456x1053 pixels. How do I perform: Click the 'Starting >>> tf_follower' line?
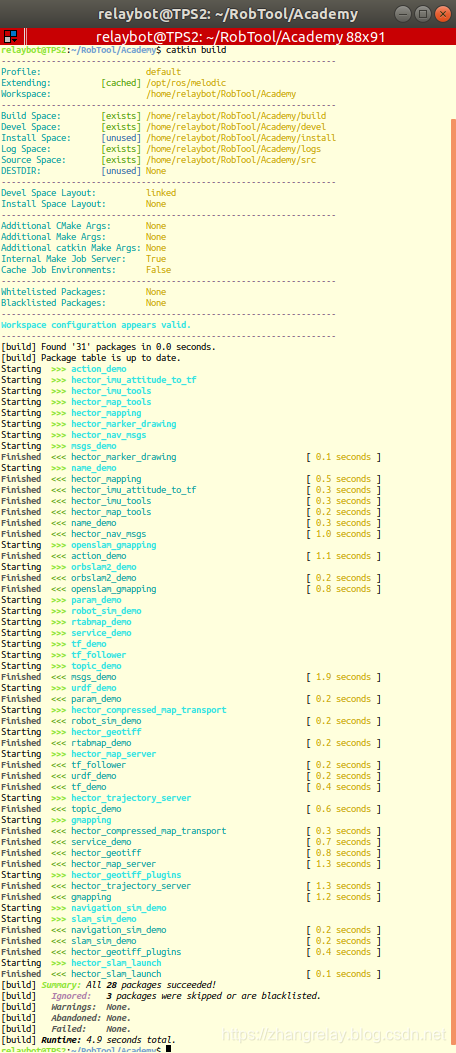[x=64, y=655]
